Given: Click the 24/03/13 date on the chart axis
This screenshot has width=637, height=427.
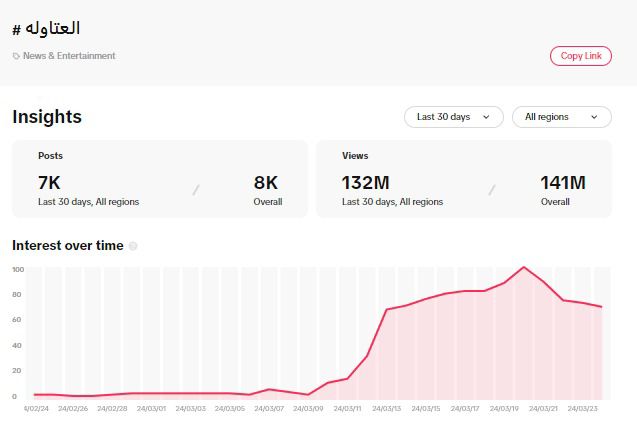Looking at the screenshot, I should point(385,408).
